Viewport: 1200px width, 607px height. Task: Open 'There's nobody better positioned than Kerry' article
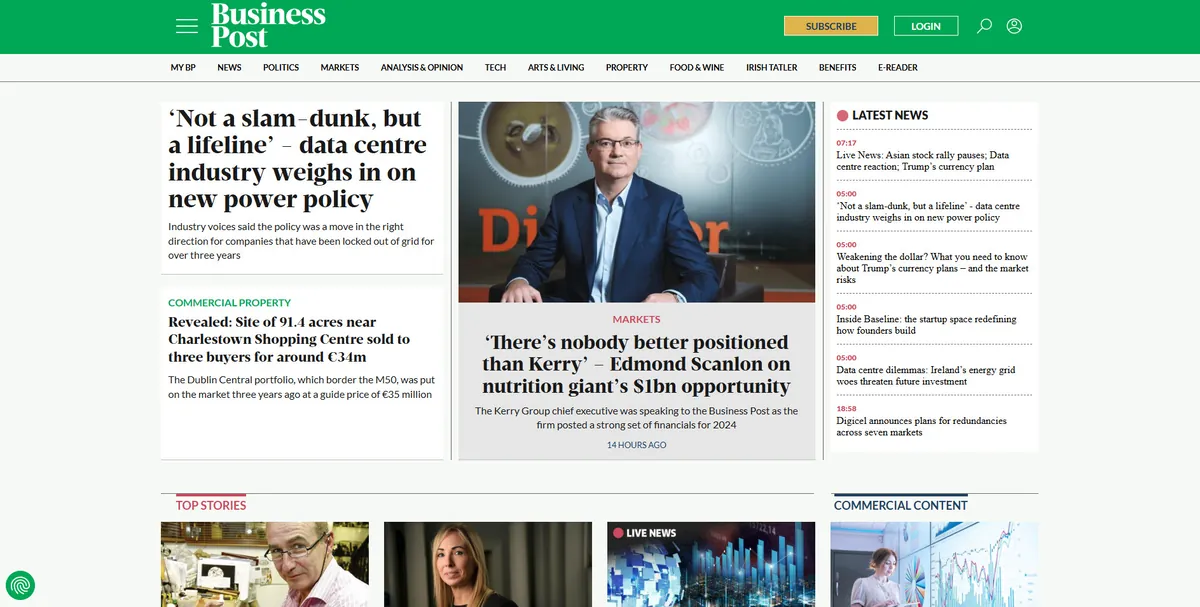click(x=637, y=364)
